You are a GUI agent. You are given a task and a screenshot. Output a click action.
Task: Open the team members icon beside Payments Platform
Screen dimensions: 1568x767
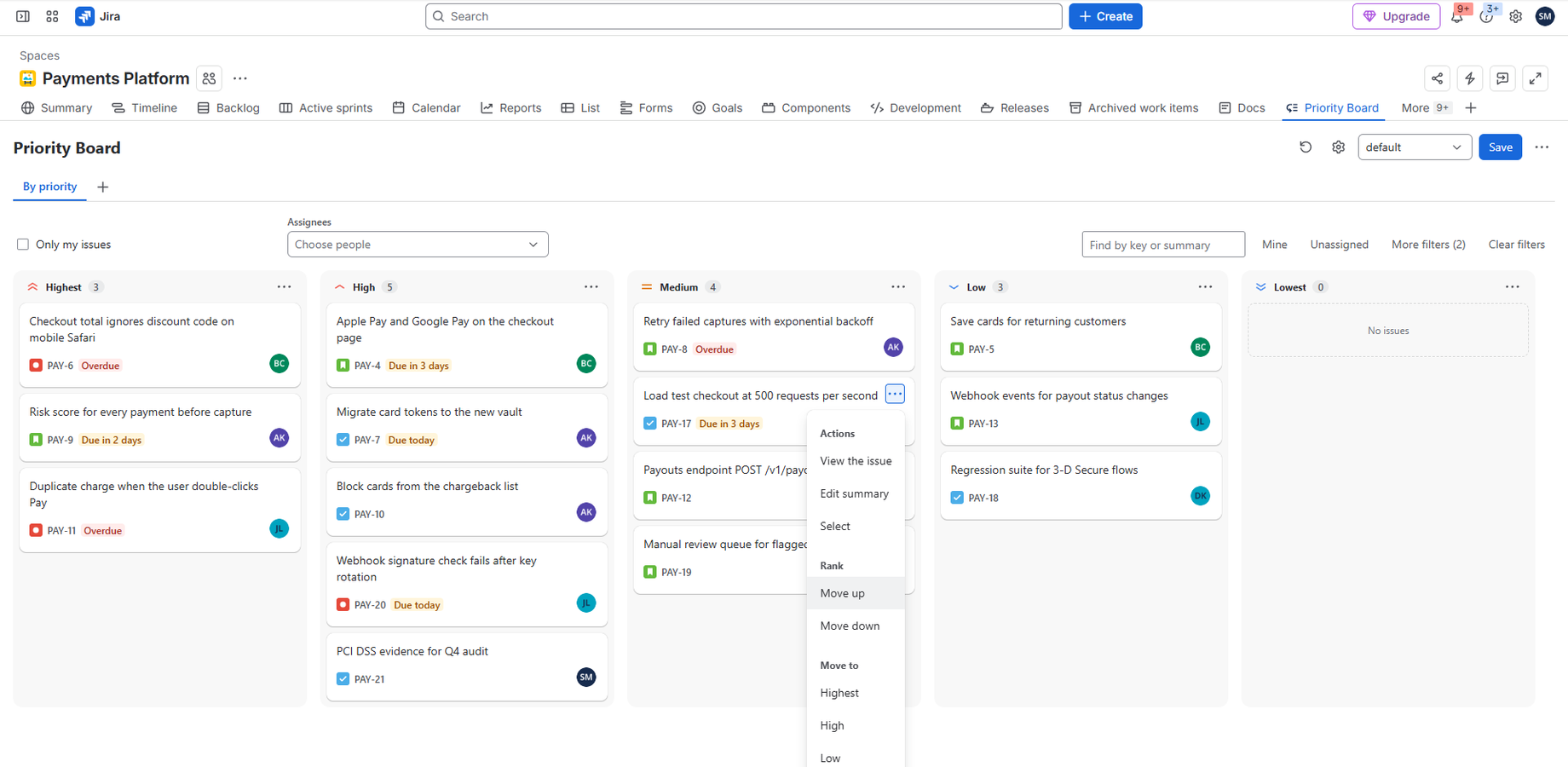point(209,78)
